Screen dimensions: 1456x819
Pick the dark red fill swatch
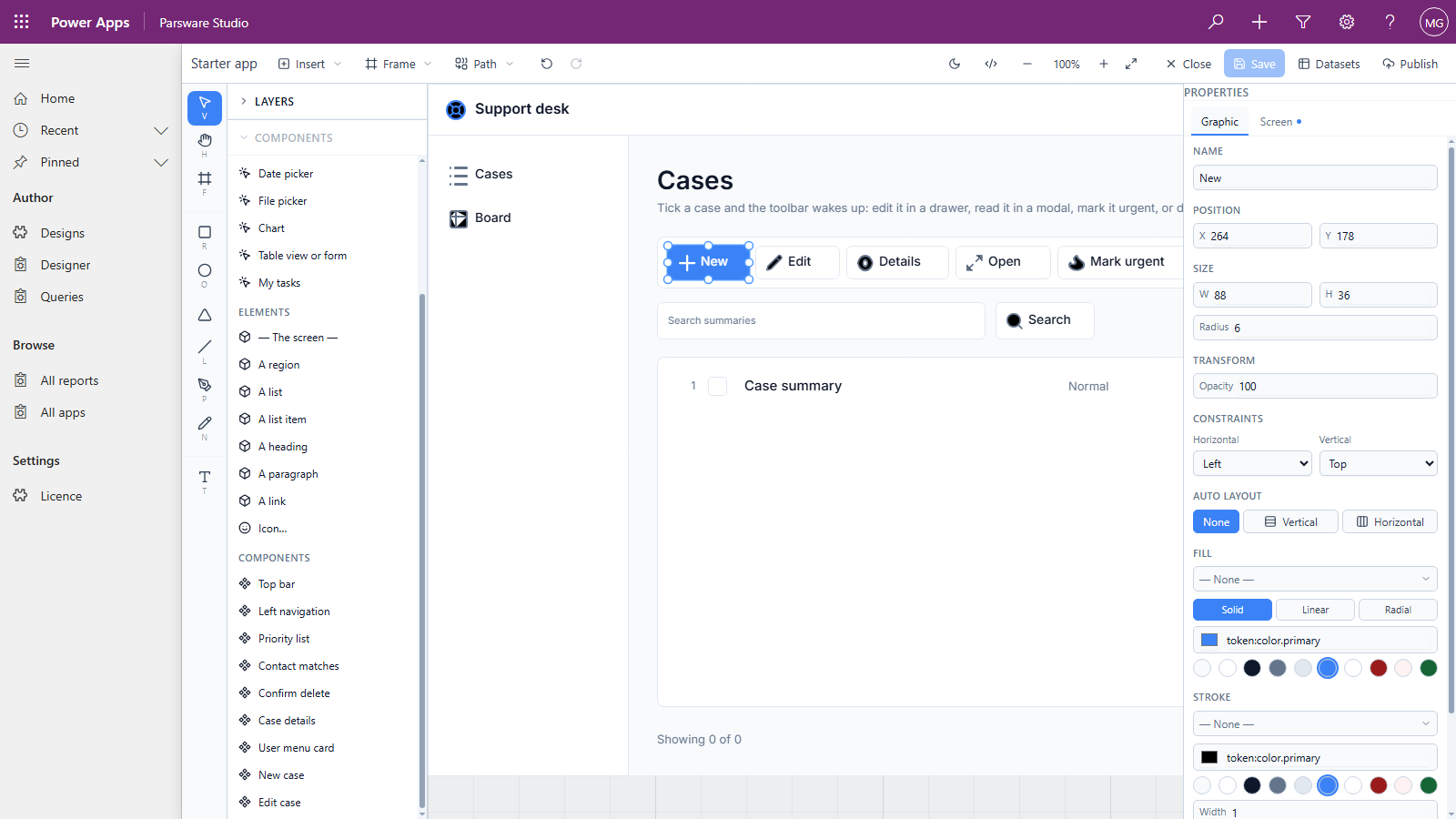pyautogui.click(x=1378, y=668)
